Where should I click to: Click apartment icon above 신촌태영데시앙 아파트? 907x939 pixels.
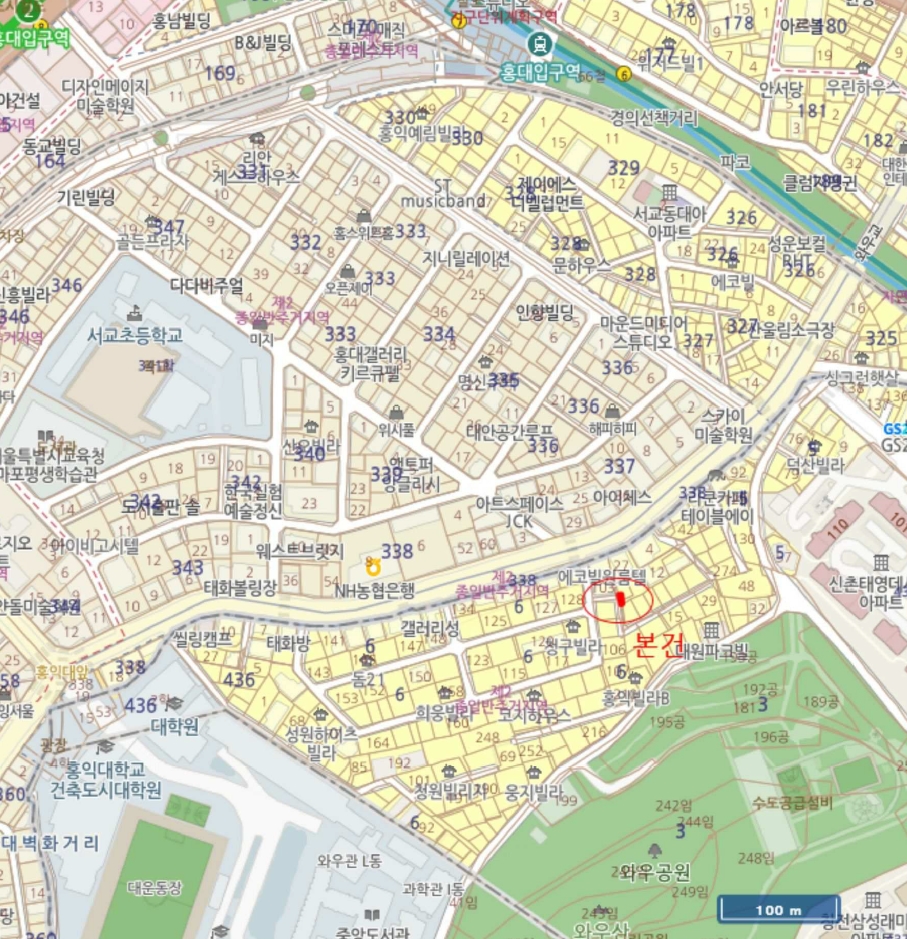881,562
